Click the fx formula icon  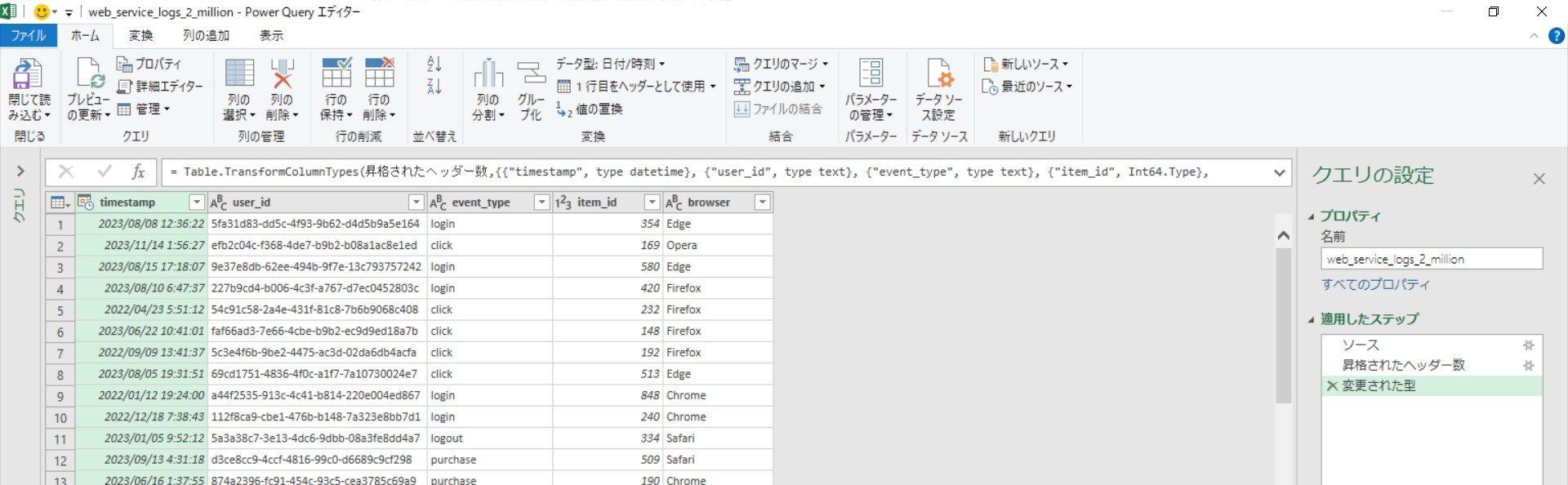[138, 171]
